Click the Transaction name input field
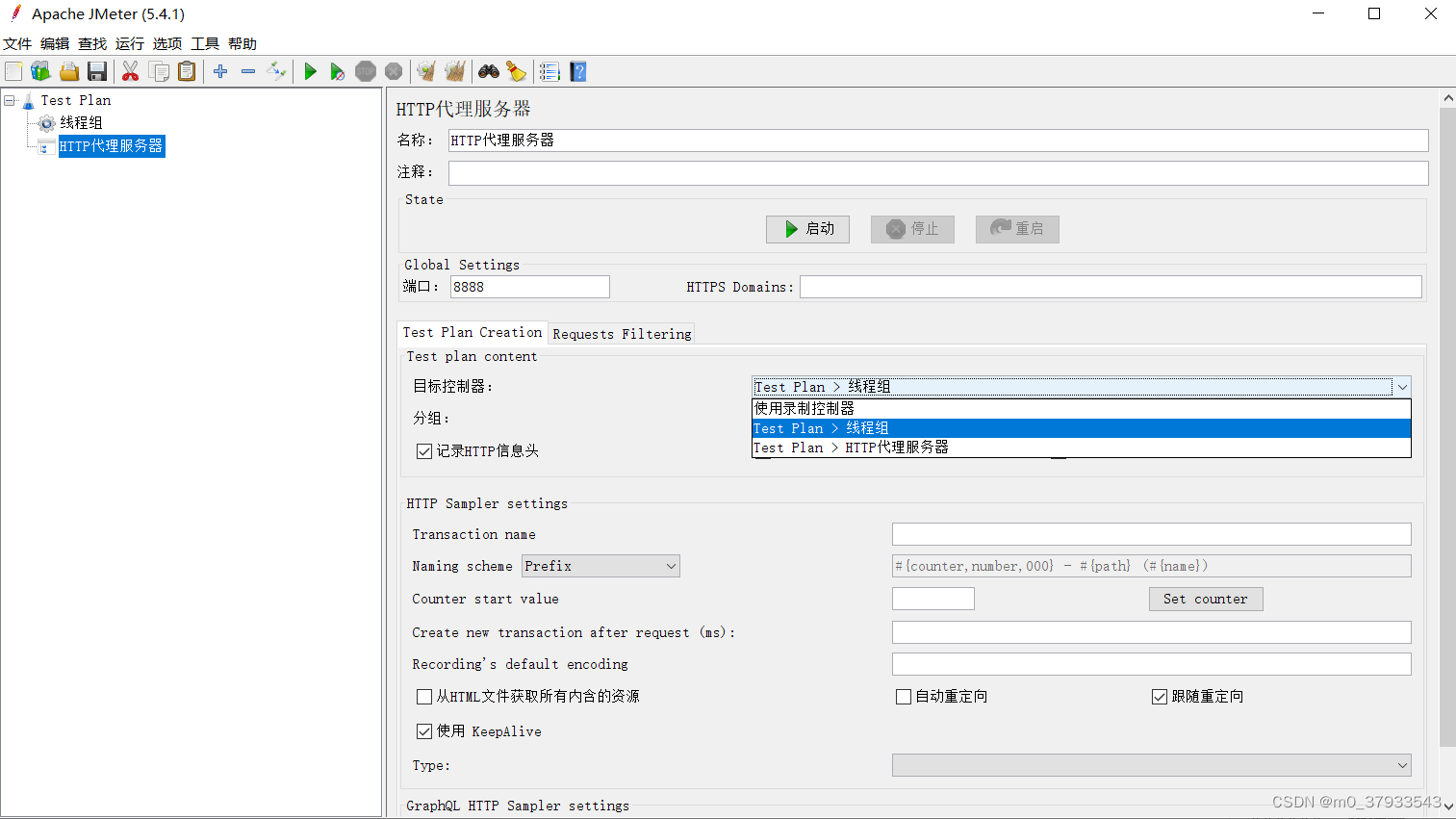Viewport: 1456px width, 819px height. pyautogui.click(x=1151, y=534)
